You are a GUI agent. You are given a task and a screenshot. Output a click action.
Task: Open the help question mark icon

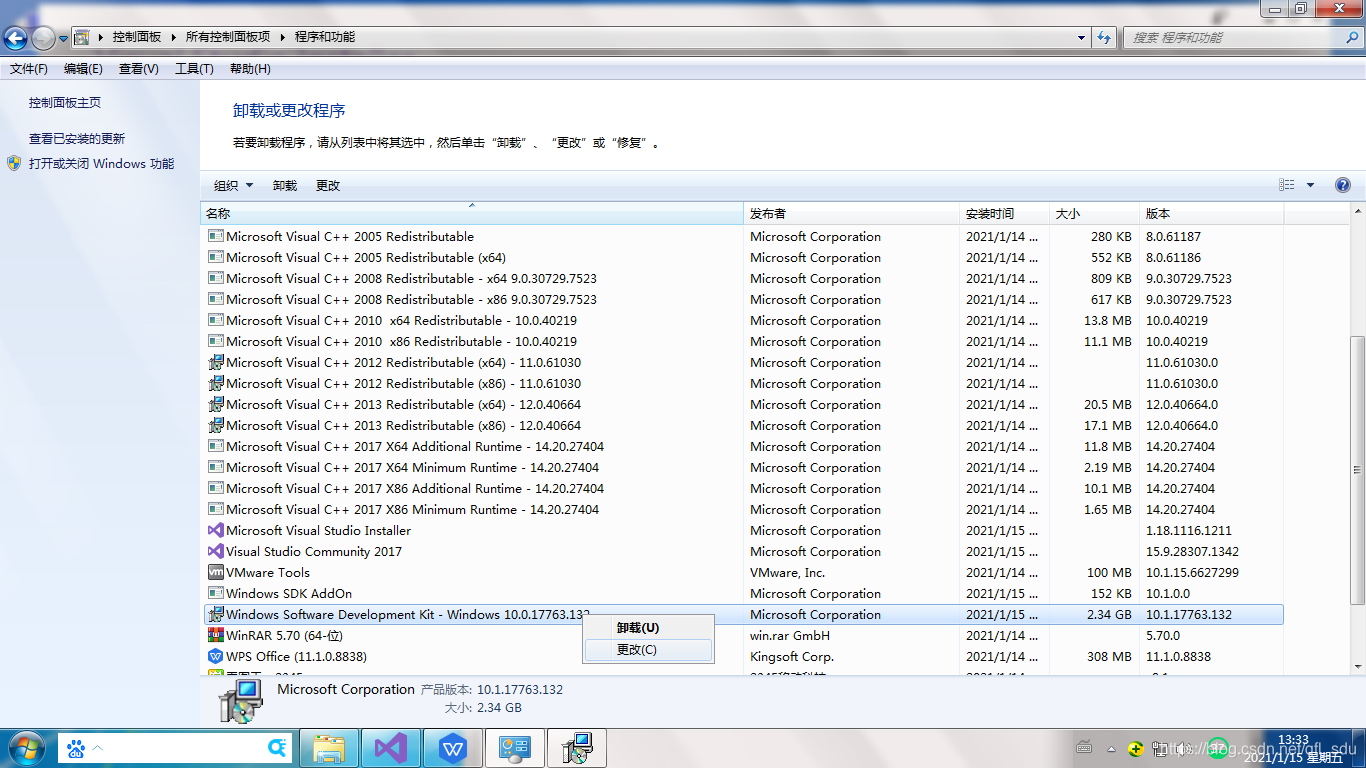point(1342,185)
